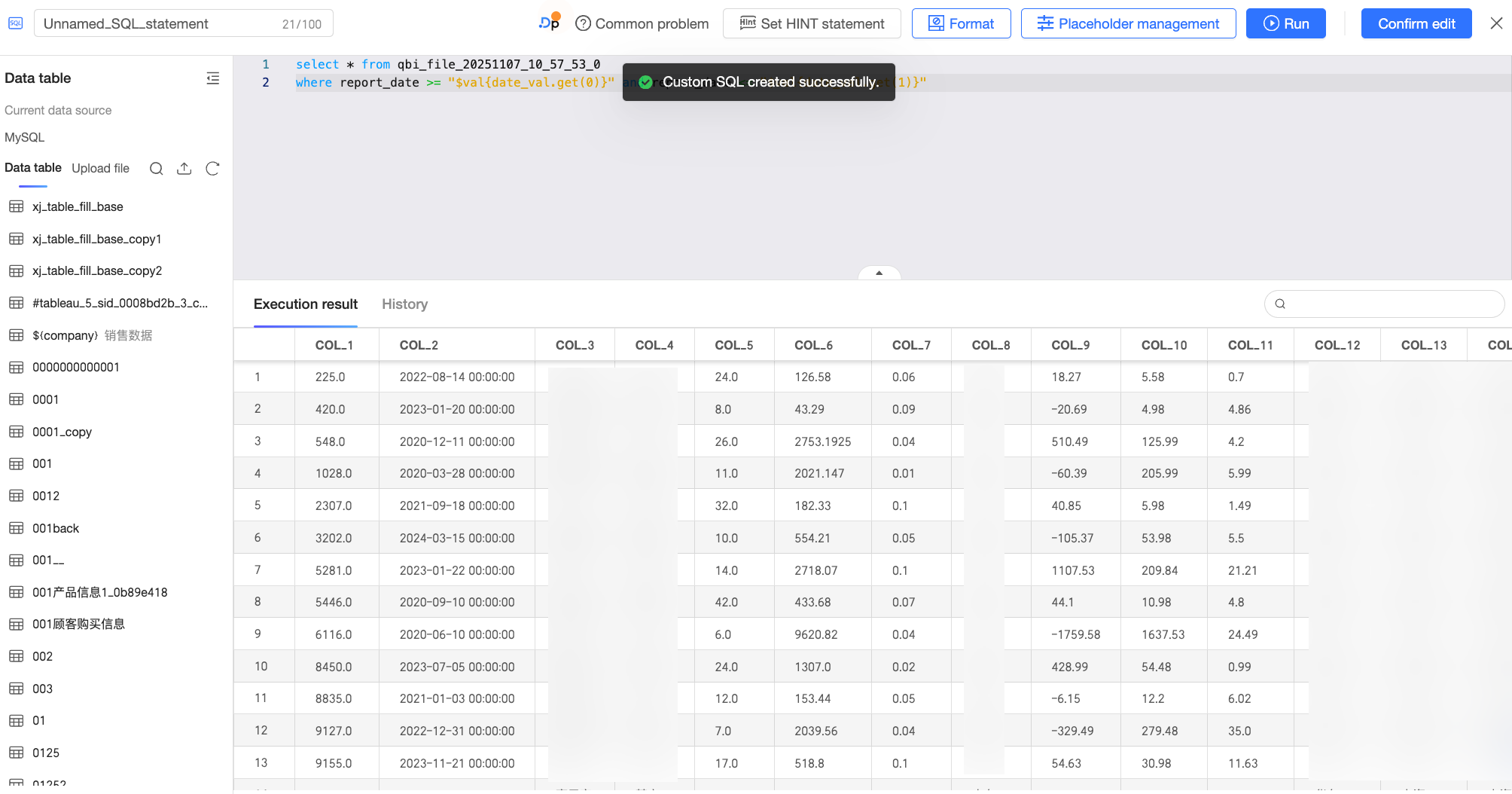1512x794 pixels.
Task: Click the table icon beside xj_table_fill_base_copy2
Action: click(x=17, y=271)
